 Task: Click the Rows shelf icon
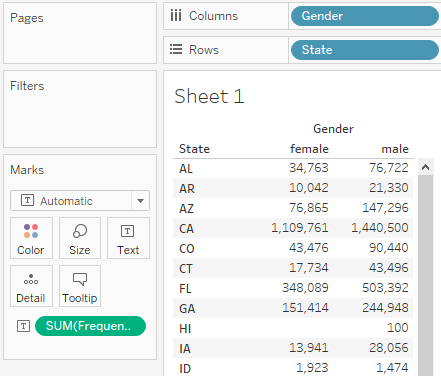[176, 49]
